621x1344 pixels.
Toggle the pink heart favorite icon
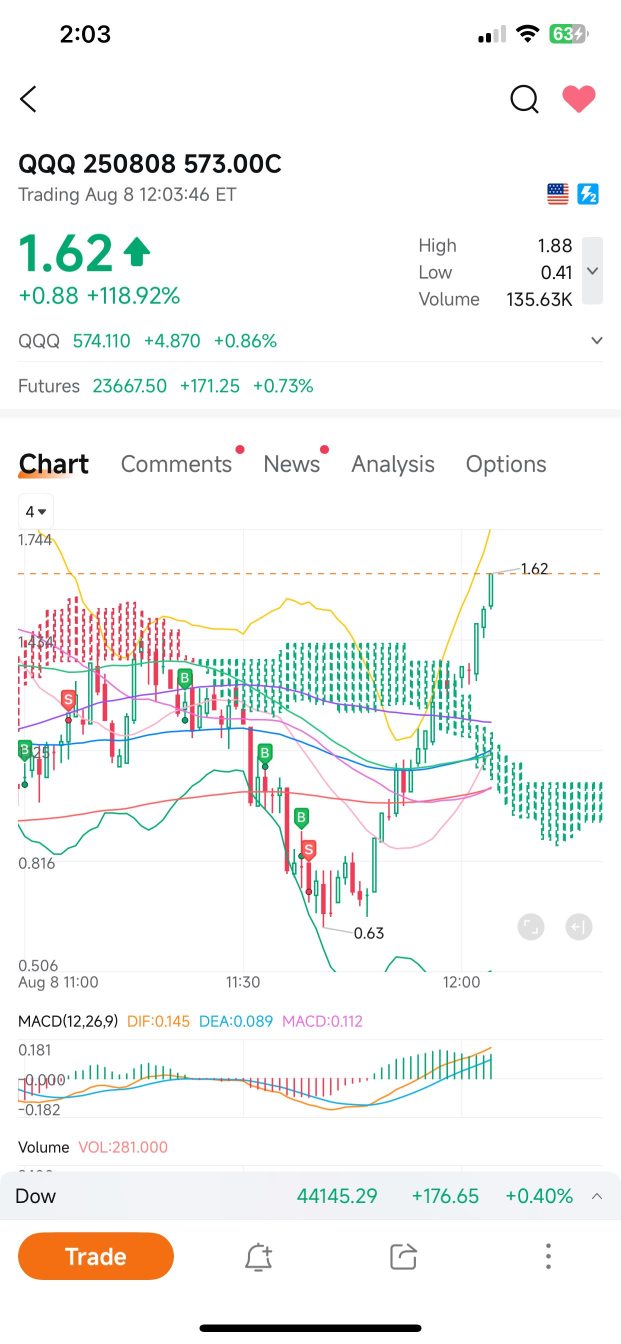click(x=579, y=98)
